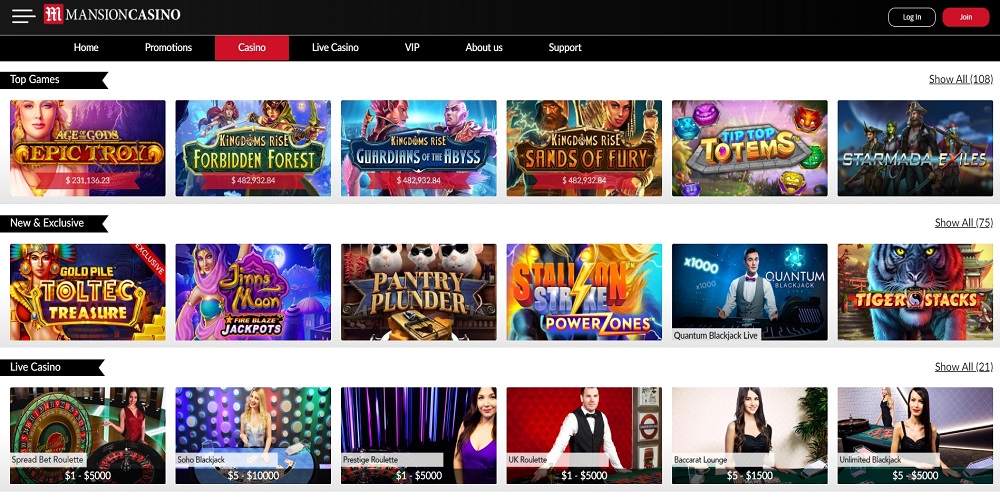Open Kingdoms Rise Guardians of the Abyss
This screenshot has height=500, width=1000.
click(x=418, y=148)
